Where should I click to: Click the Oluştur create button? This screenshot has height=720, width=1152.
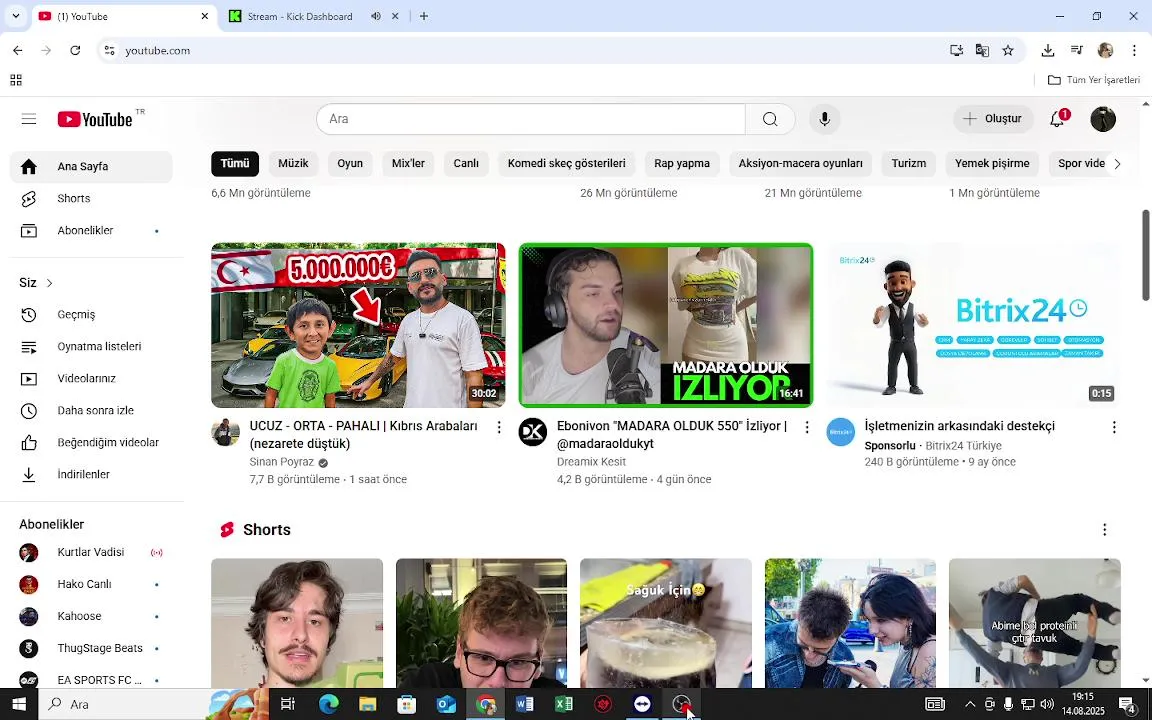[x=993, y=119]
